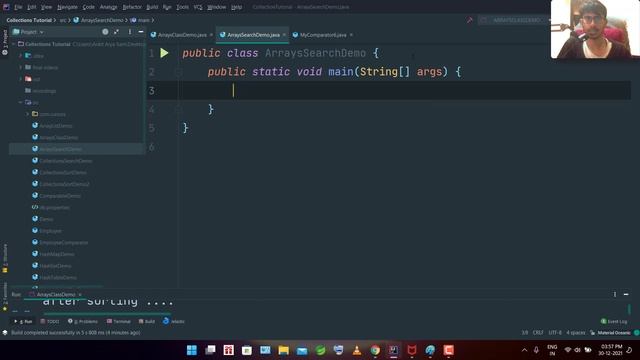
Task: Open VLC from the taskbar
Action: pyautogui.click(x=357, y=350)
